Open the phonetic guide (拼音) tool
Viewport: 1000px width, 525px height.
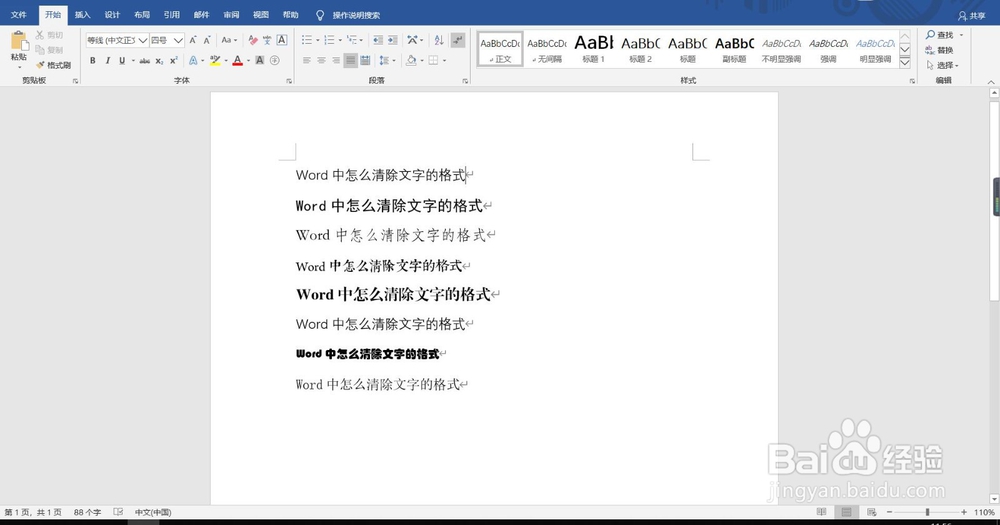(x=267, y=40)
